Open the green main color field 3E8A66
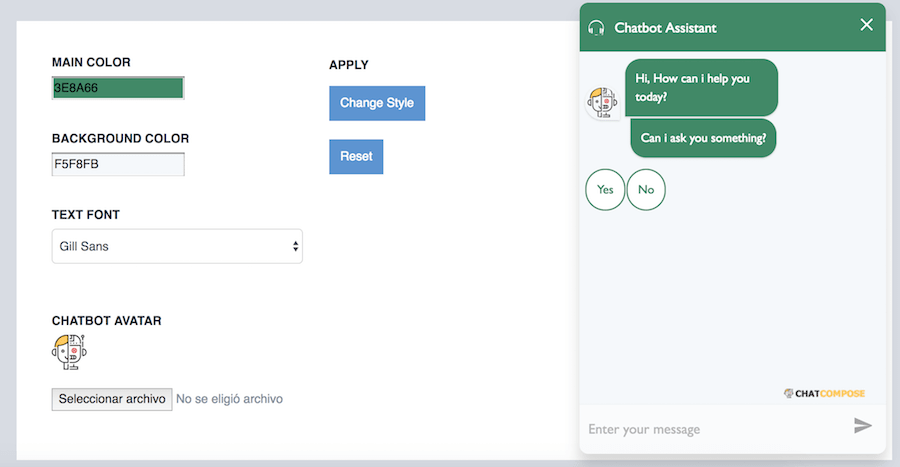The image size is (900, 467). (118, 88)
